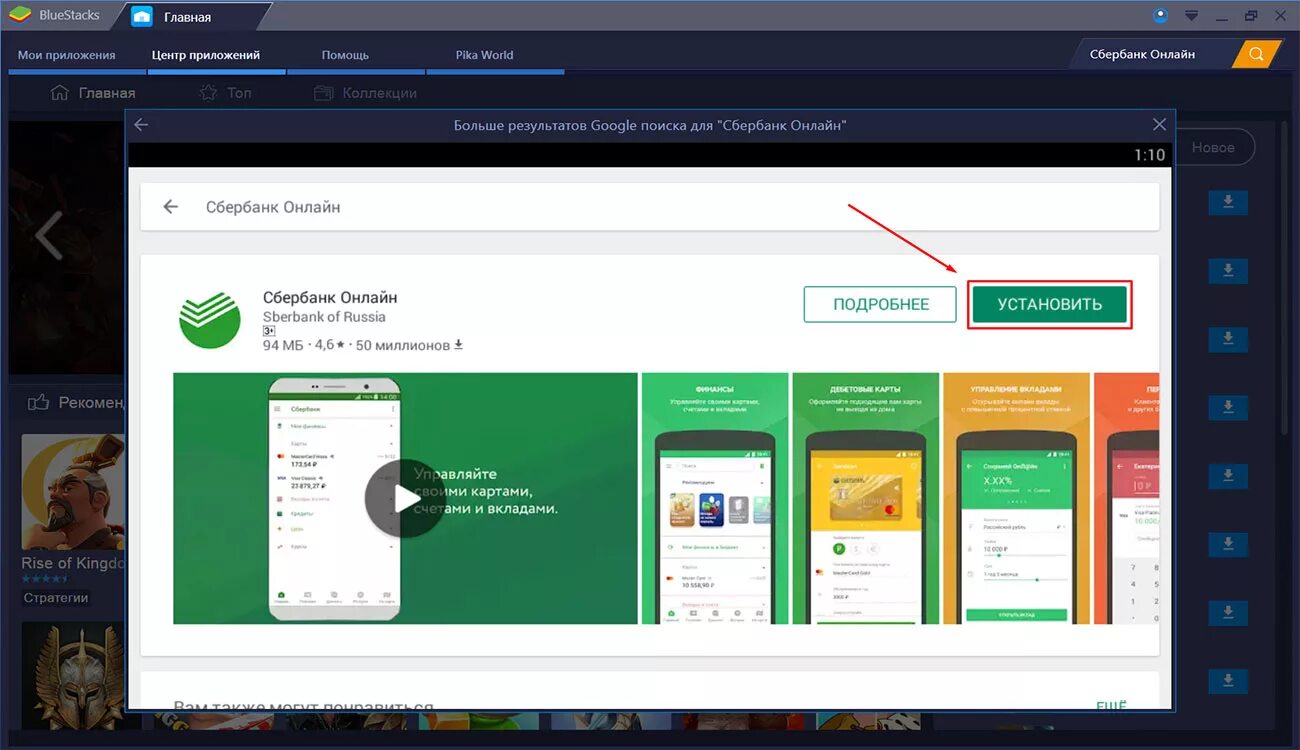This screenshot has height=750, width=1300.
Task: Click the BlueStacks logo icon
Action: pyautogui.click(x=19, y=15)
